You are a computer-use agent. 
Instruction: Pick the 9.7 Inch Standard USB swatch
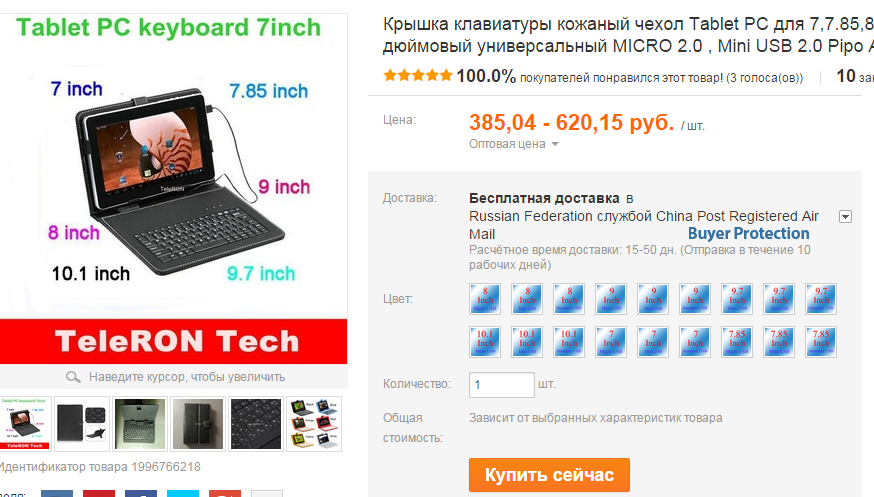click(820, 299)
